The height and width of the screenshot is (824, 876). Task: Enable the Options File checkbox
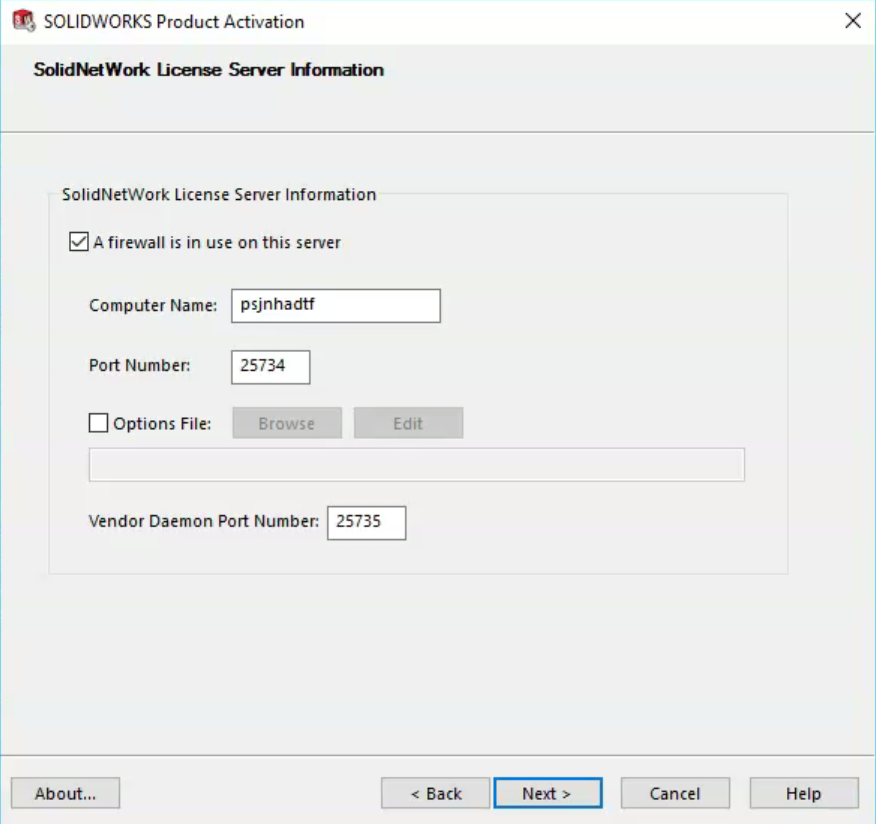[98, 423]
